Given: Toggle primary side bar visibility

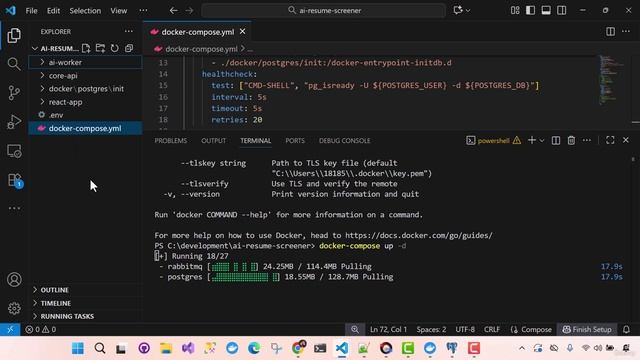Looking at the screenshot, I should pyautogui.click(x=530, y=10).
